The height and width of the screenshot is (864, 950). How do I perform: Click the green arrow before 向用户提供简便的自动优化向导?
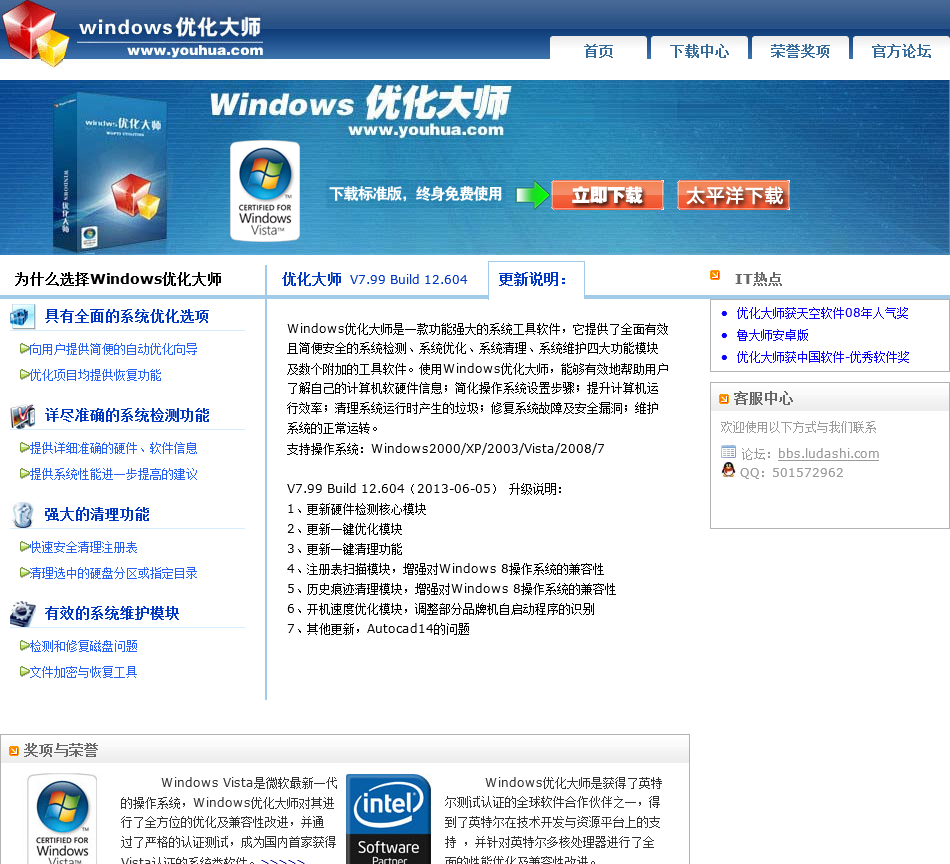pos(24,348)
